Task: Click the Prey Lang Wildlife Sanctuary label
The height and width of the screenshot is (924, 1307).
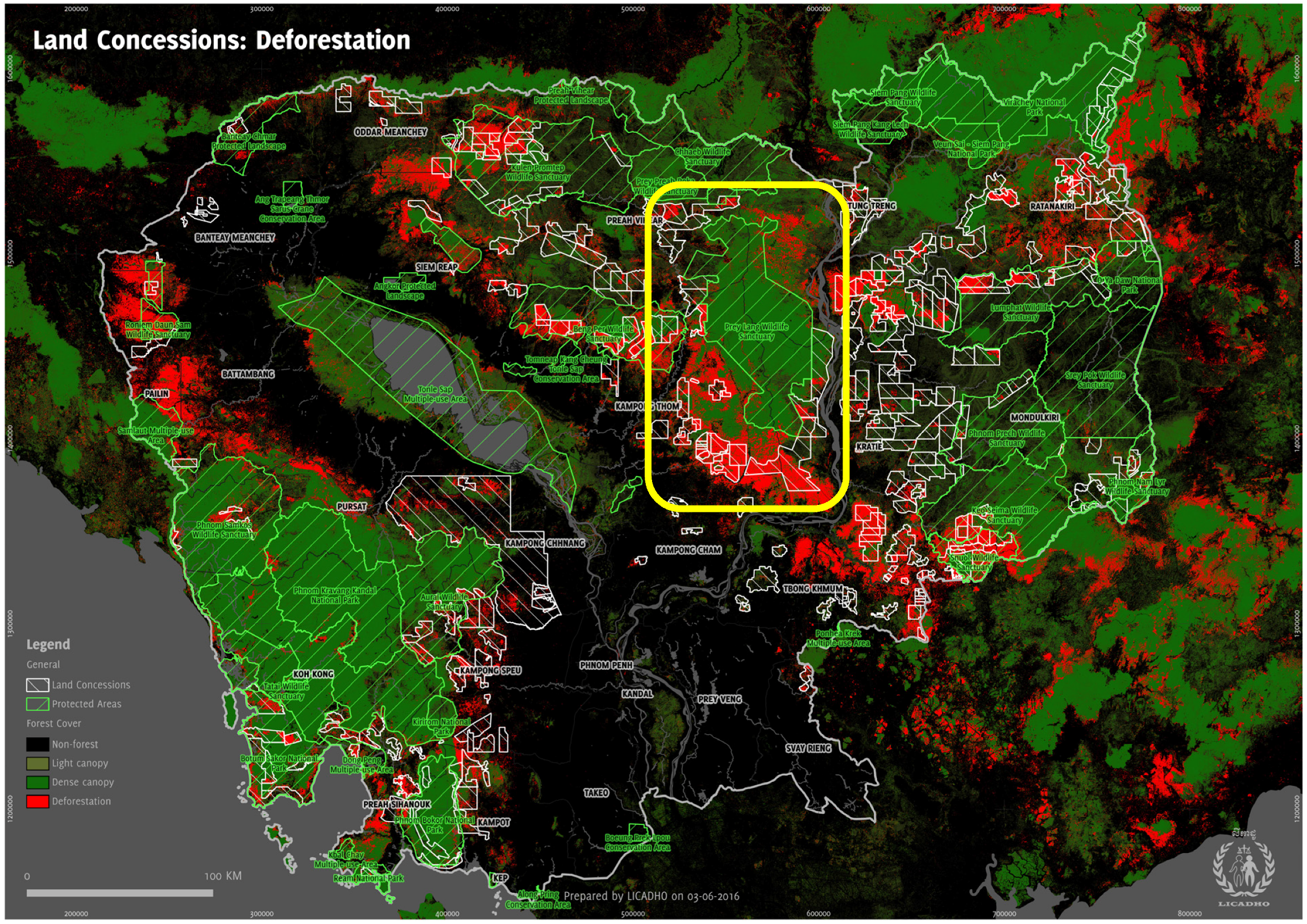Action: pos(757,332)
